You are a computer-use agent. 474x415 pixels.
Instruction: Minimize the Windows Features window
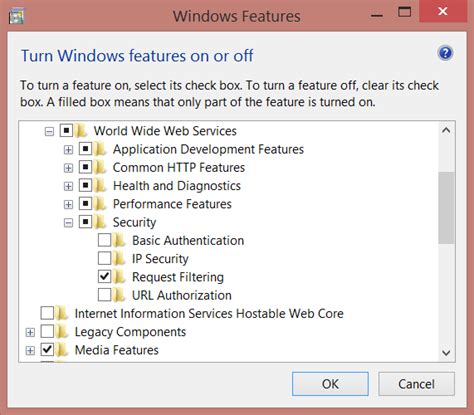(377, 15)
